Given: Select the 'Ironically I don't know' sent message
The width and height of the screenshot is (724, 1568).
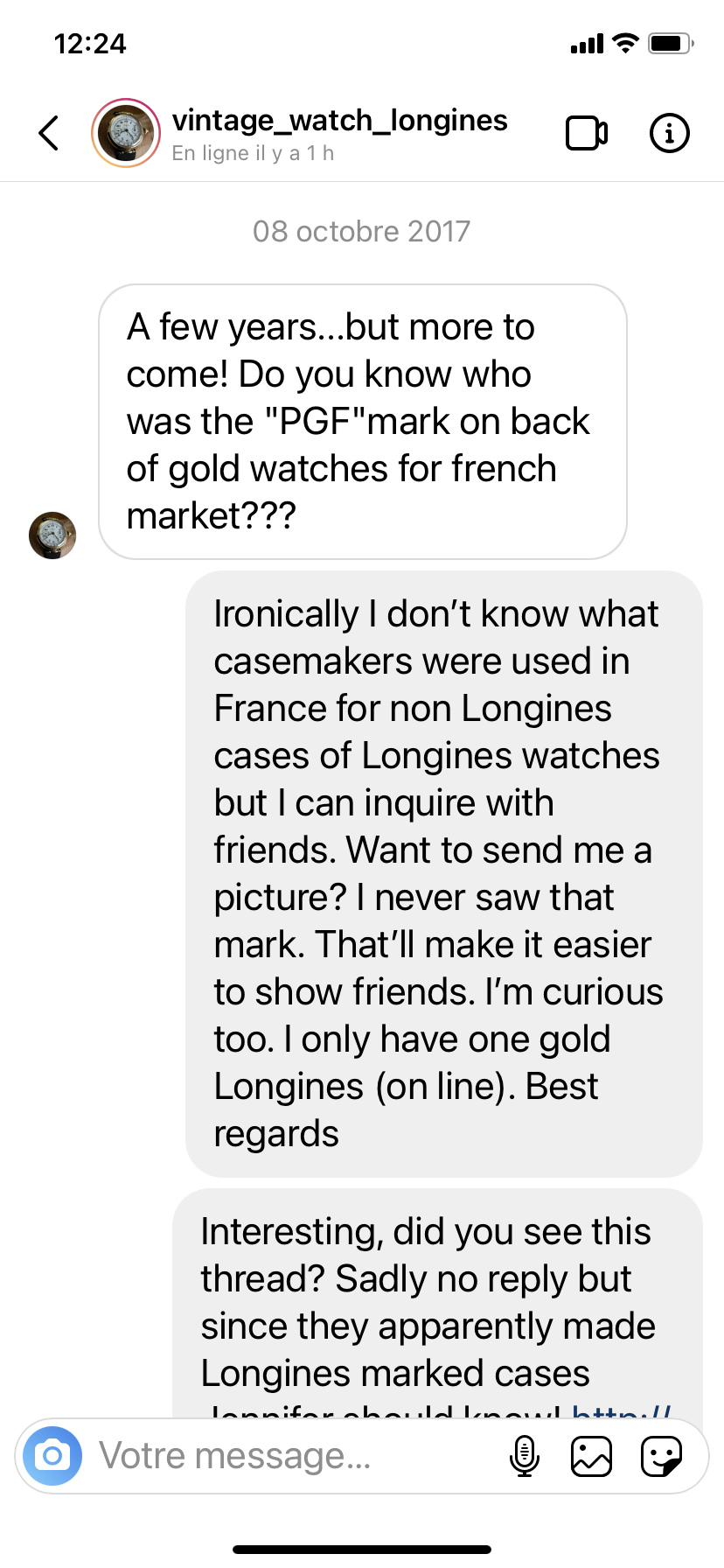Looking at the screenshot, I should click(444, 874).
